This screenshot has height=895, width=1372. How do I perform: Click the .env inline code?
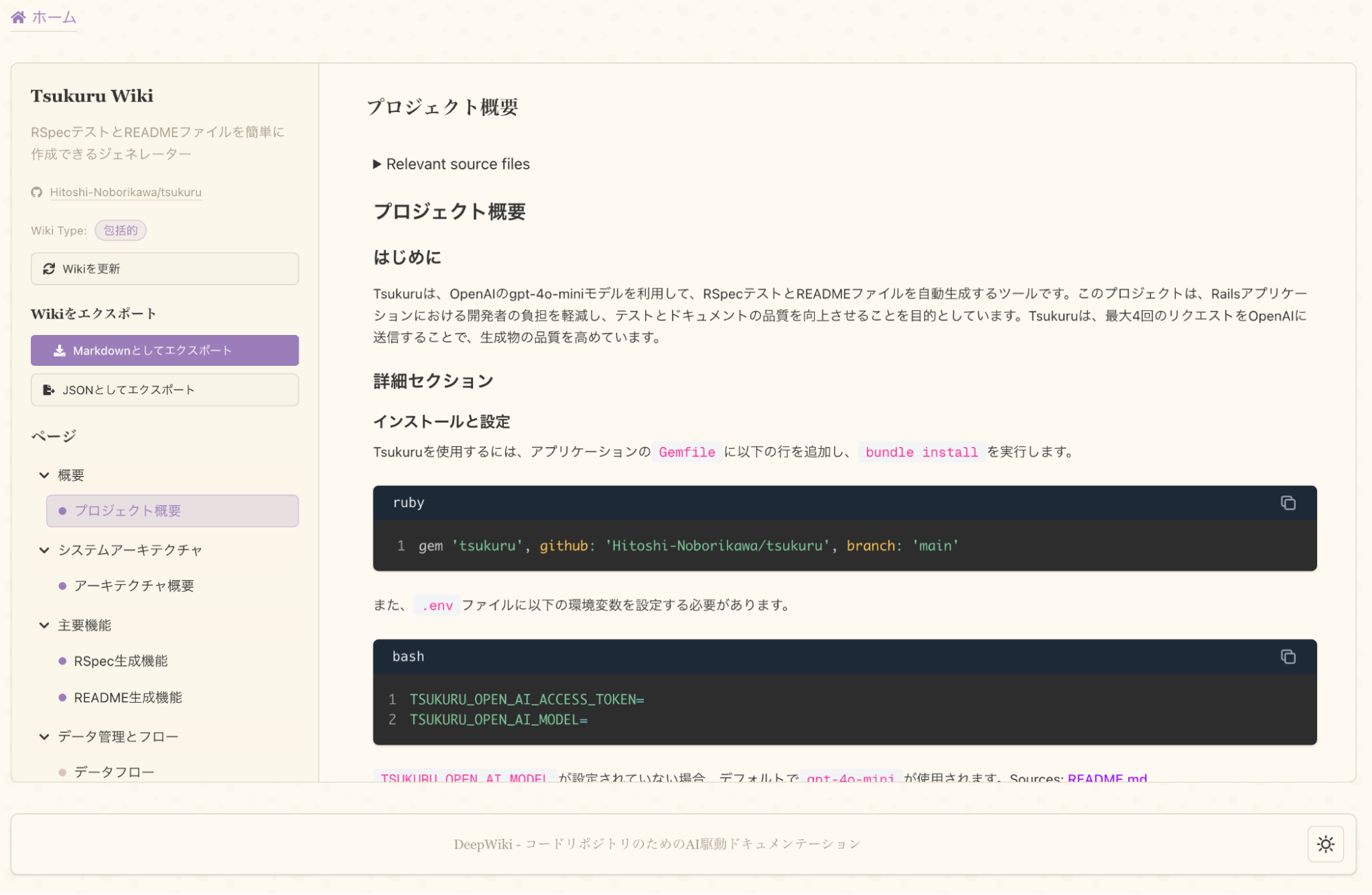click(437, 605)
